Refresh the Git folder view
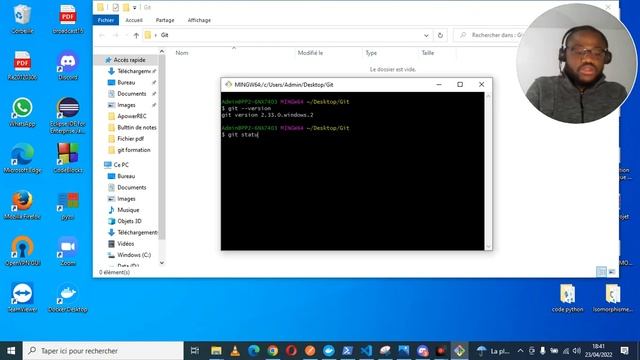The image size is (640, 360). click(440, 36)
